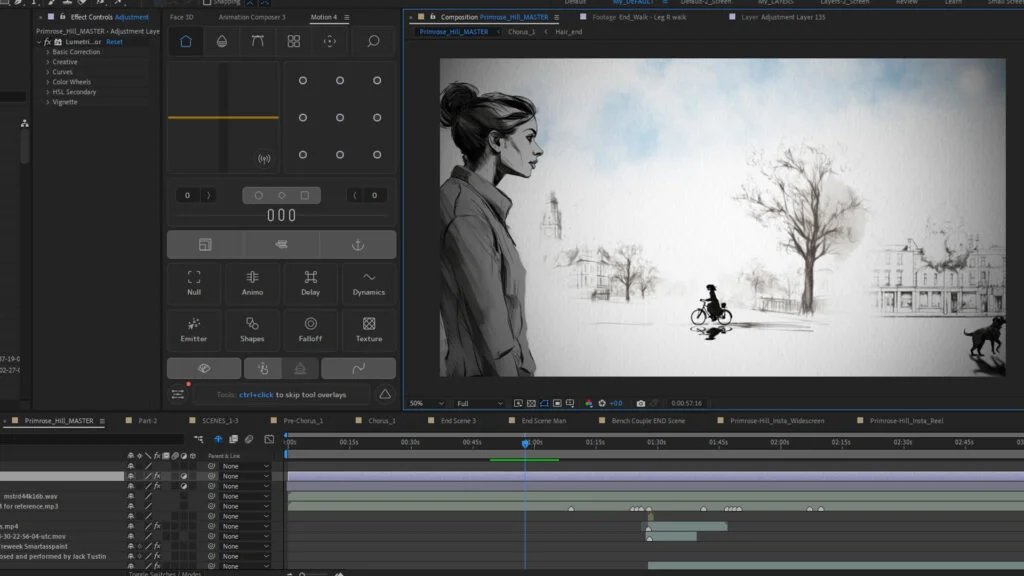Open the Motion 4 color drop tab

[x=222, y=42]
